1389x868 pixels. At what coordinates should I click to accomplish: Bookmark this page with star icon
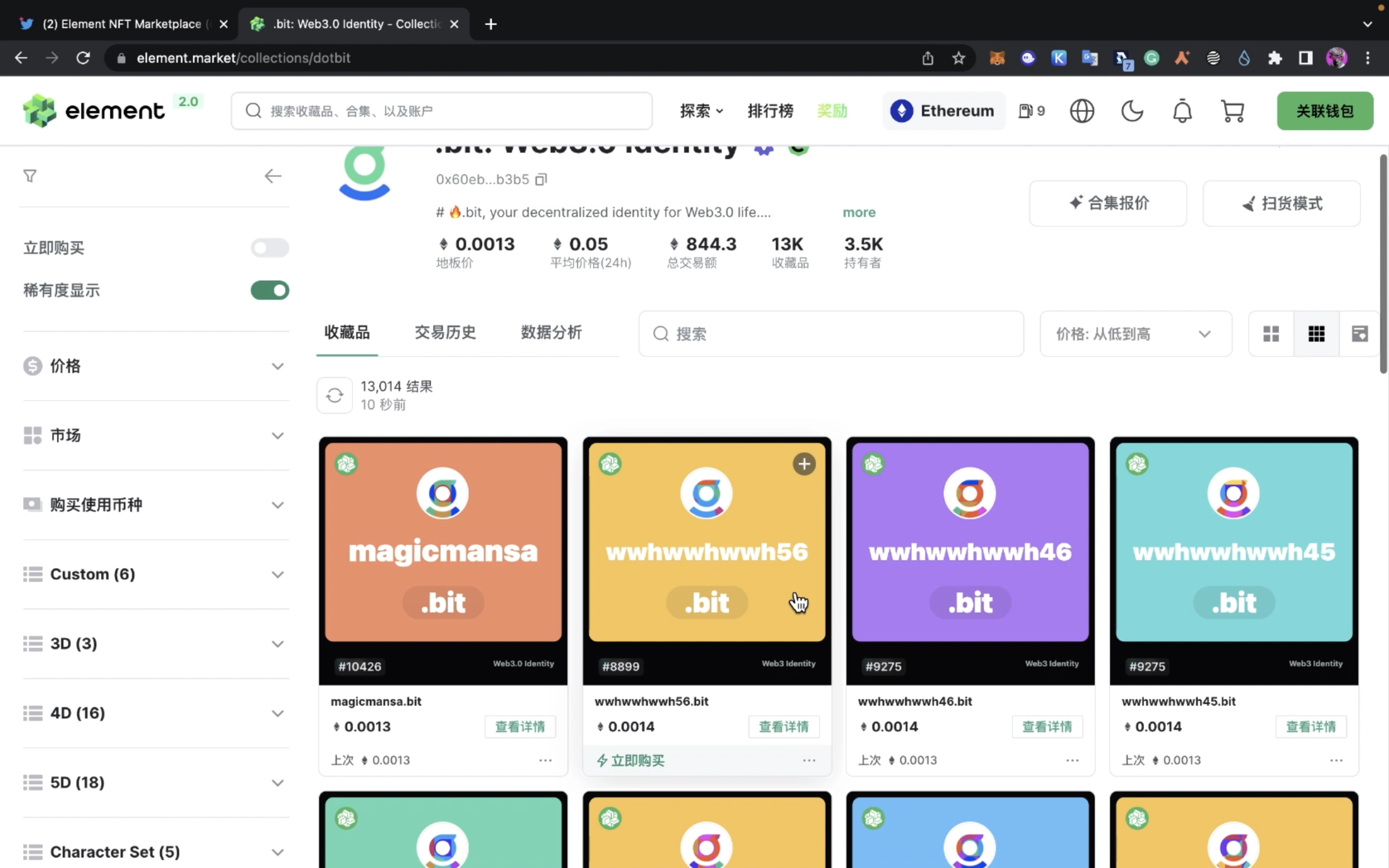959,58
